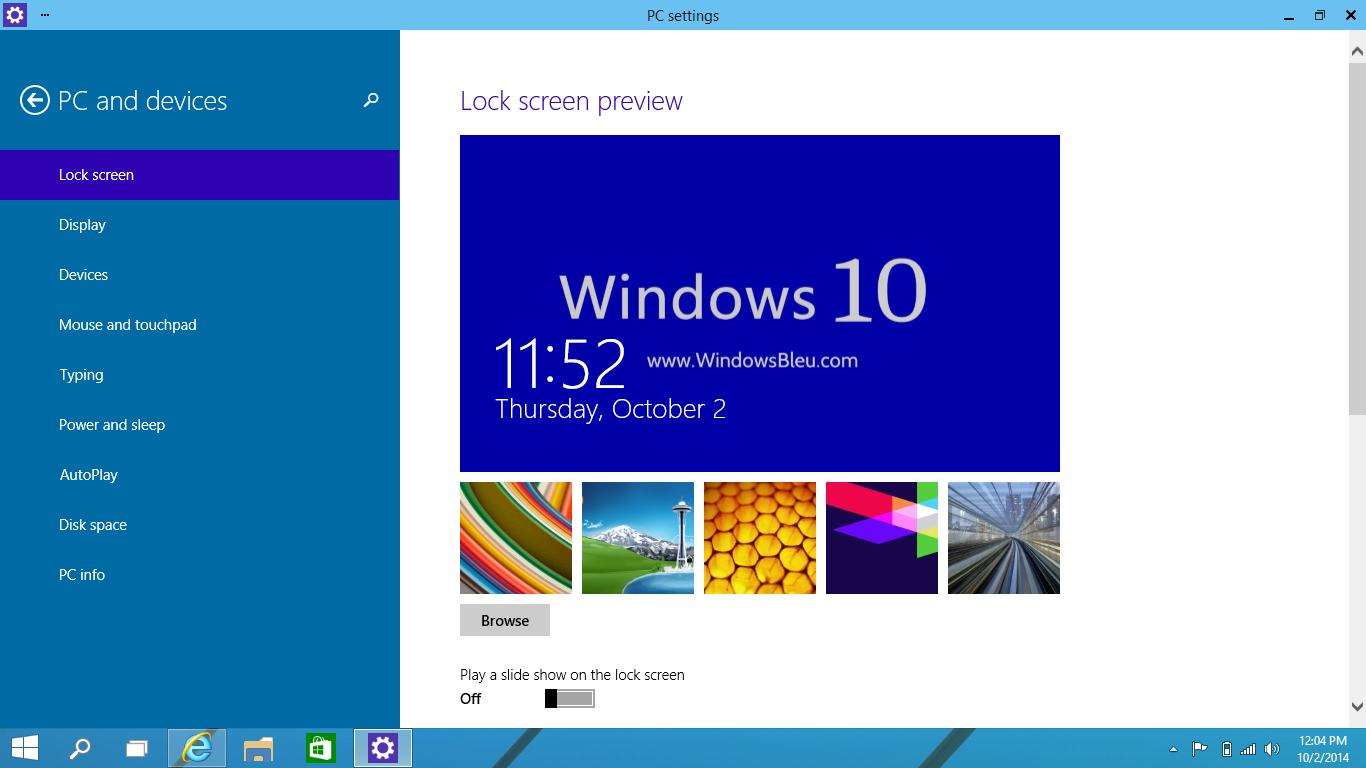Image resolution: width=1366 pixels, height=768 pixels.
Task: Open the volume icon in the system tray
Action: point(1270,747)
